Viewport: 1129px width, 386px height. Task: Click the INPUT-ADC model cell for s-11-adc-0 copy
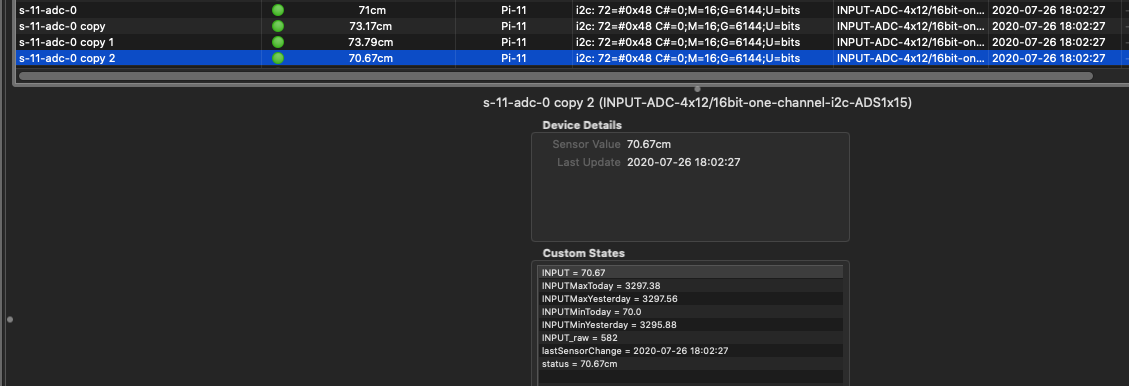(x=911, y=26)
